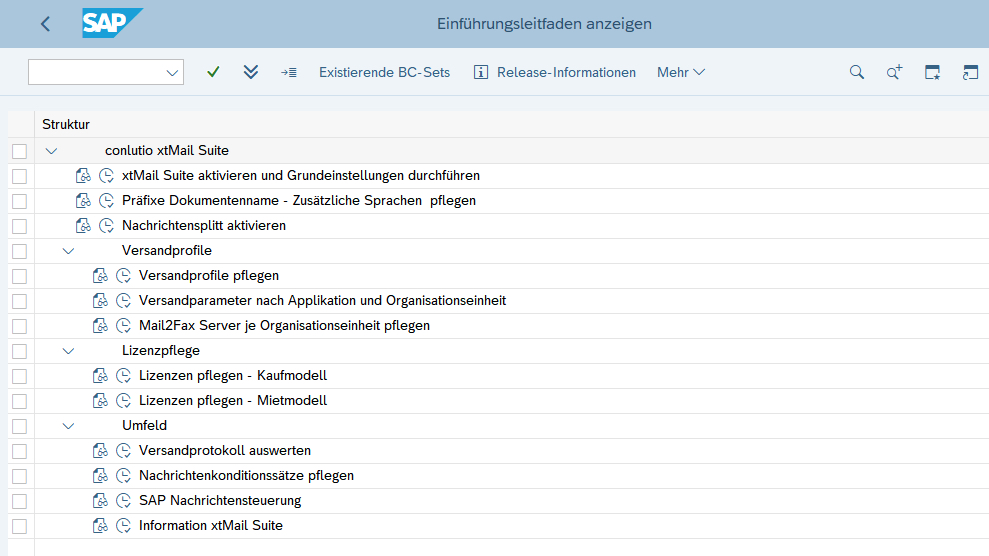The width and height of the screenshot is (989, 556).
Task: Open documentation icon for xtMail Suite aktivieren
Action: pos(83,175)
